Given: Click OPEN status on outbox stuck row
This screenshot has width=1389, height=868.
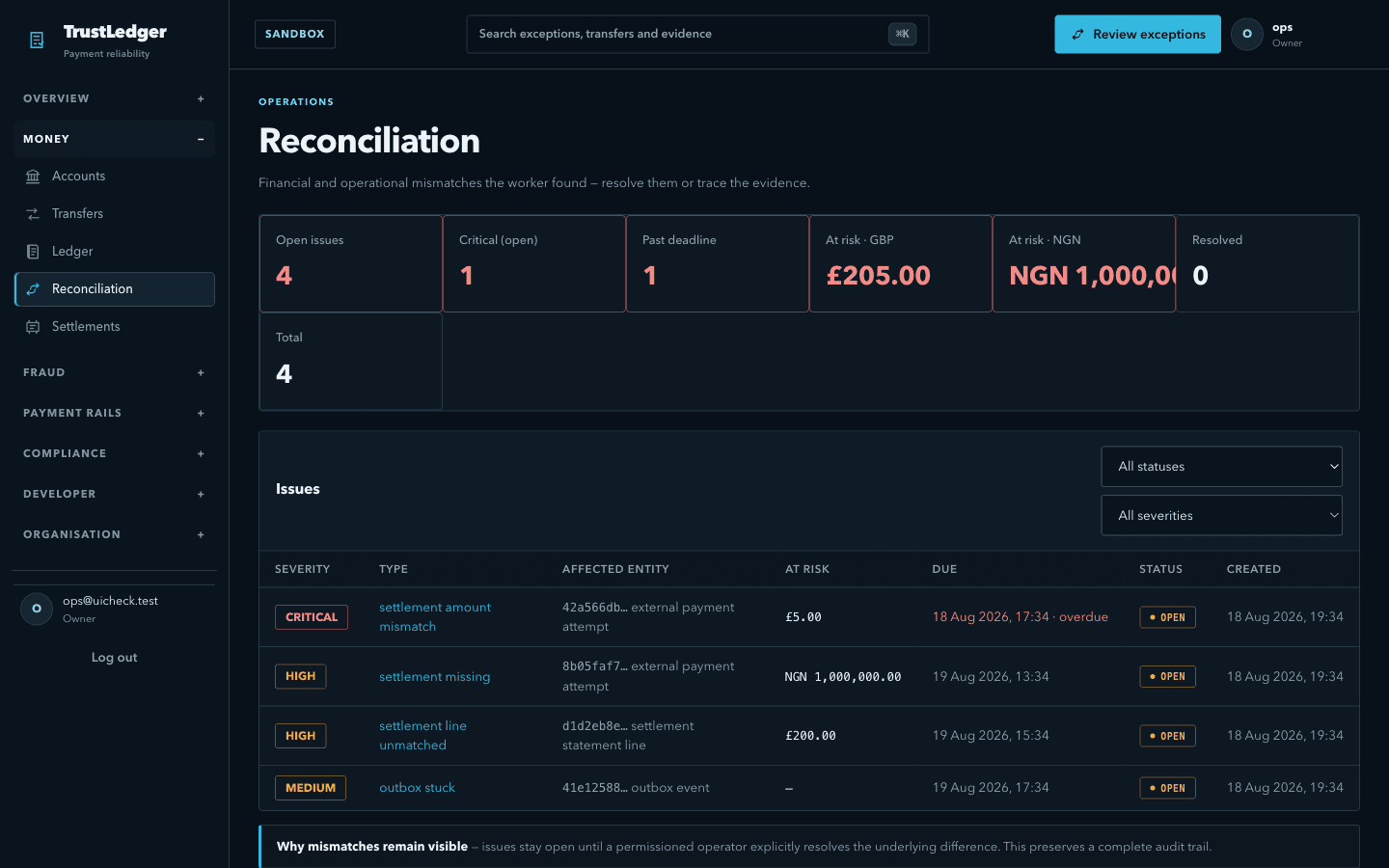Looking at the screenshot, I should tap(1167, 788).
